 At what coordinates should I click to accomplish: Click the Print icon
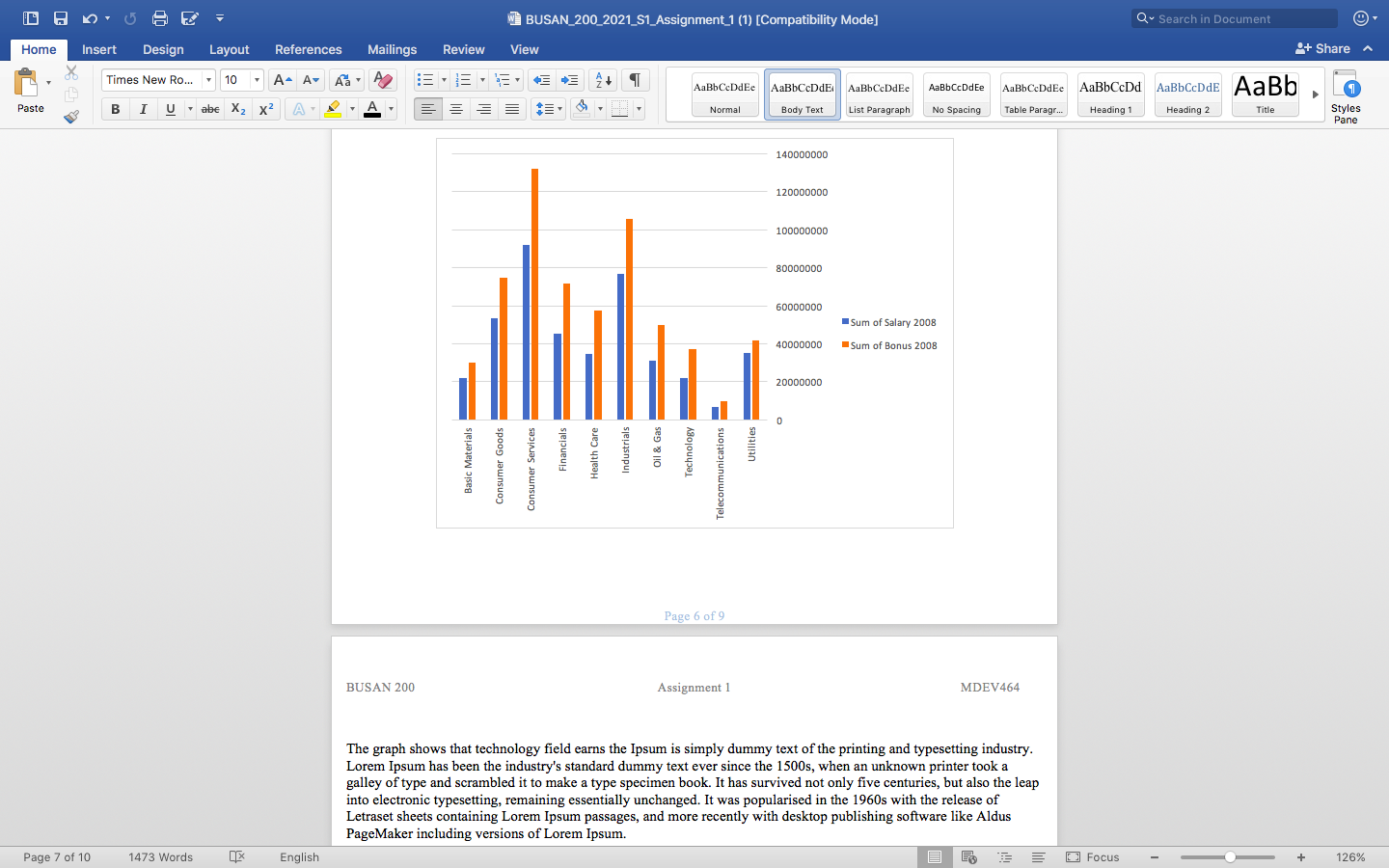(x=160, y=18)
